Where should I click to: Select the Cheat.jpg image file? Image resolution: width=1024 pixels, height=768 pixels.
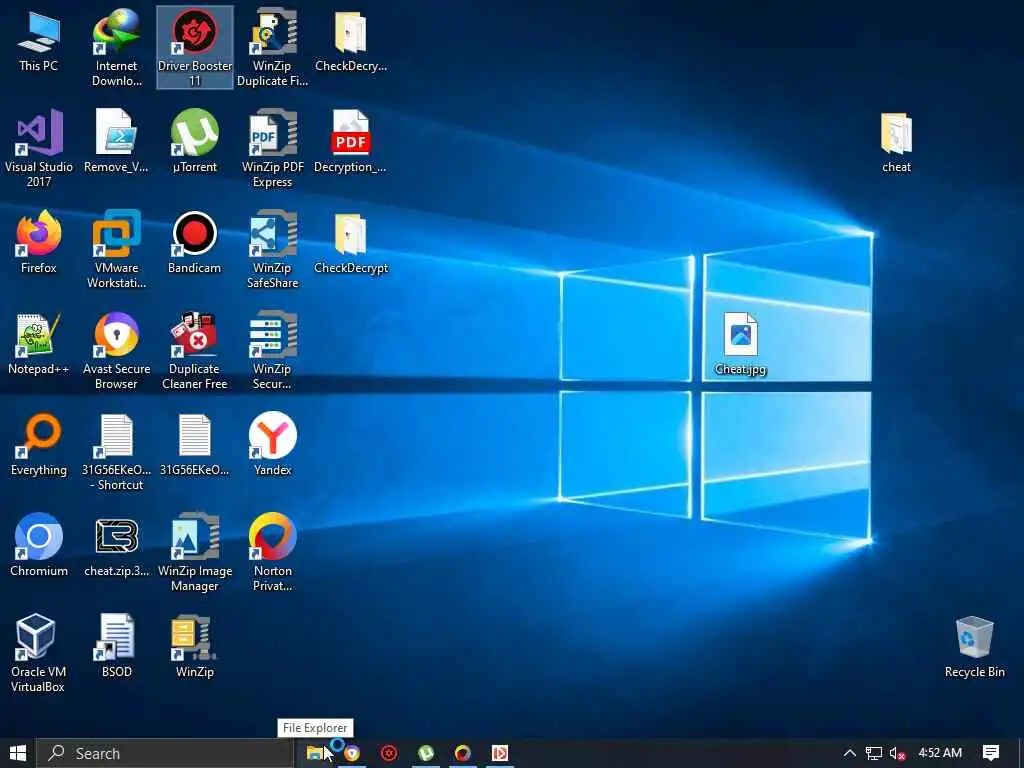[740, 344]
